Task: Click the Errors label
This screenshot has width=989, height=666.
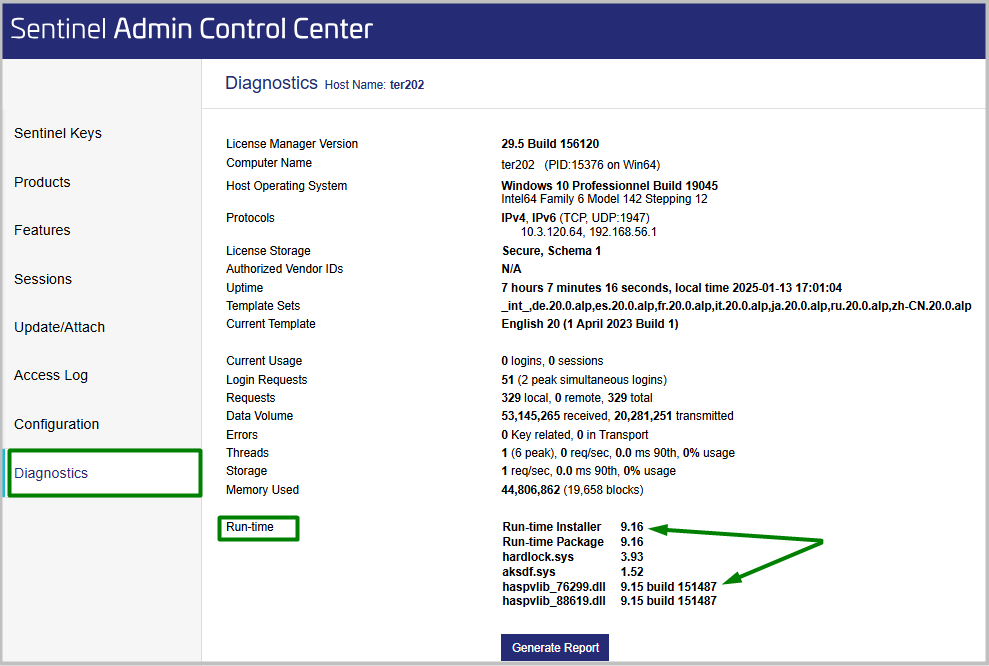Action: point(242,435)
